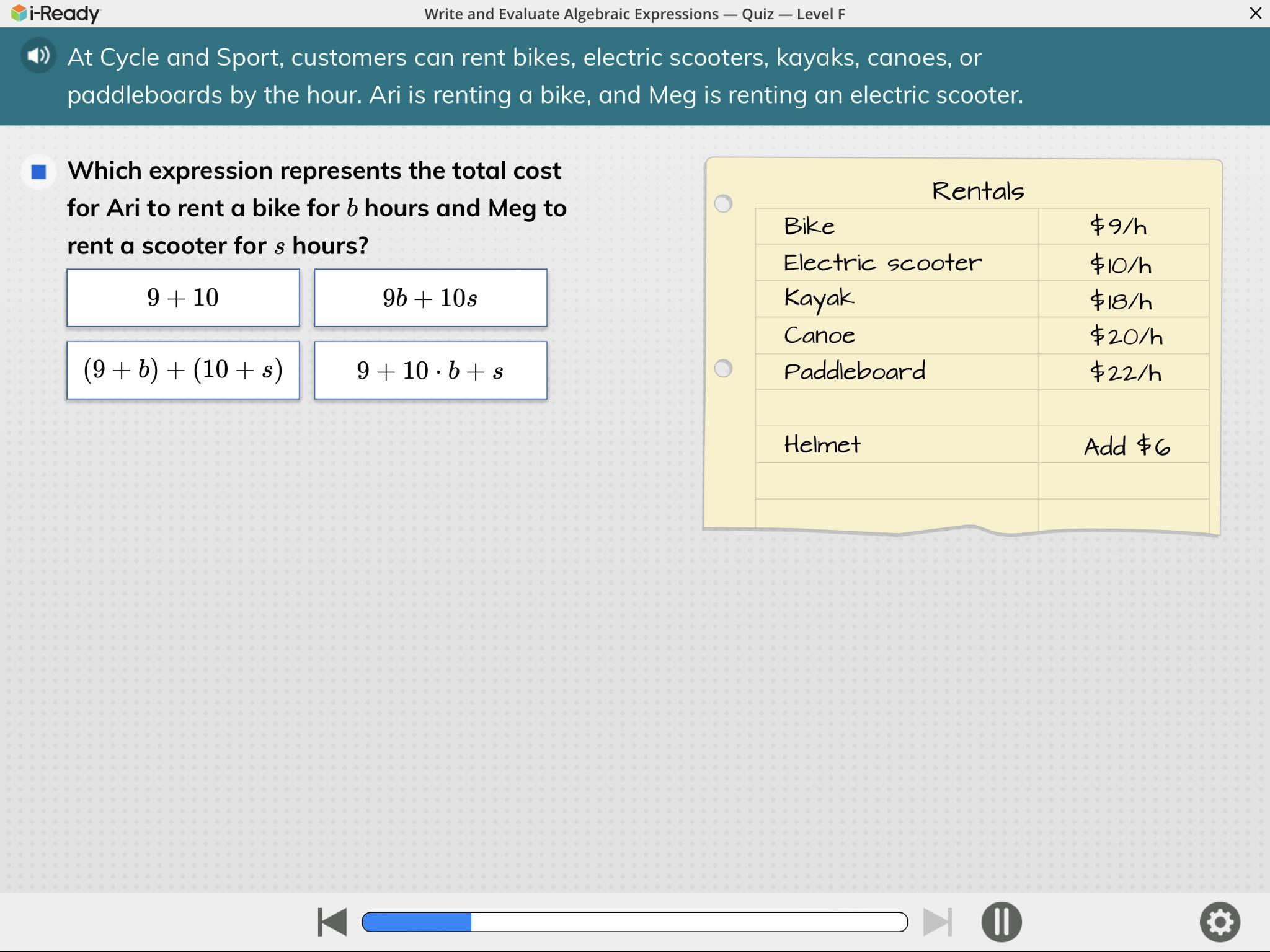The image size is (1270, 952).
Task: Open the settings gear
Action: click(x=1219, y=922)
